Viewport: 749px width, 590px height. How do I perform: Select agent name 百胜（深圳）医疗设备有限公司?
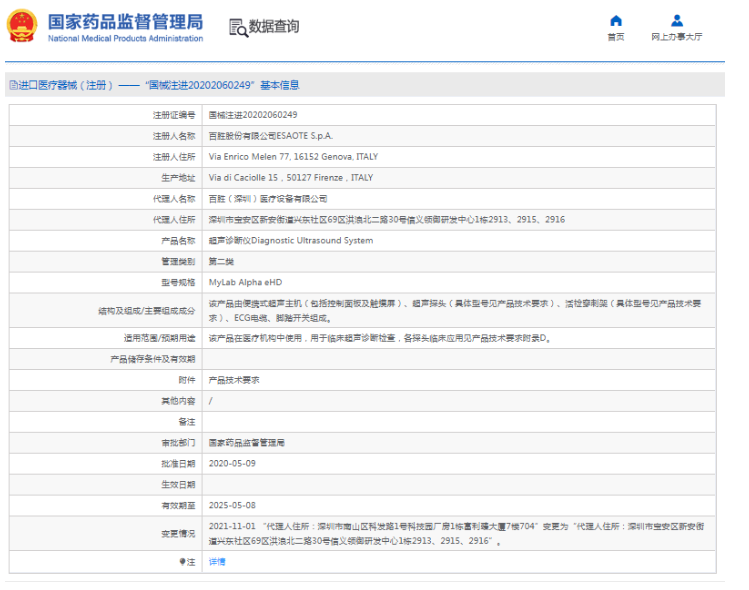coord(268,199)
